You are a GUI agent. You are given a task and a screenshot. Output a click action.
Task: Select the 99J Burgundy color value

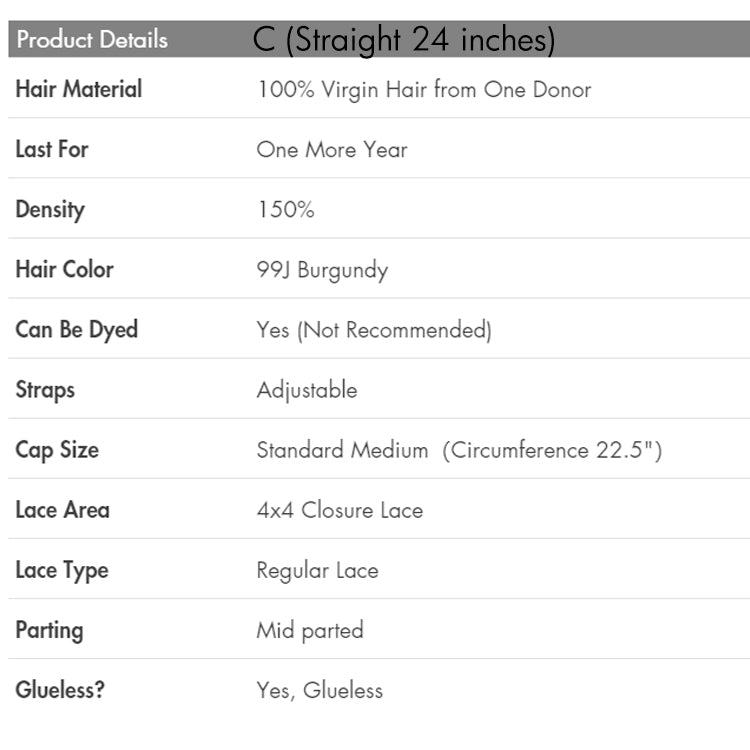tap(322, 269)
